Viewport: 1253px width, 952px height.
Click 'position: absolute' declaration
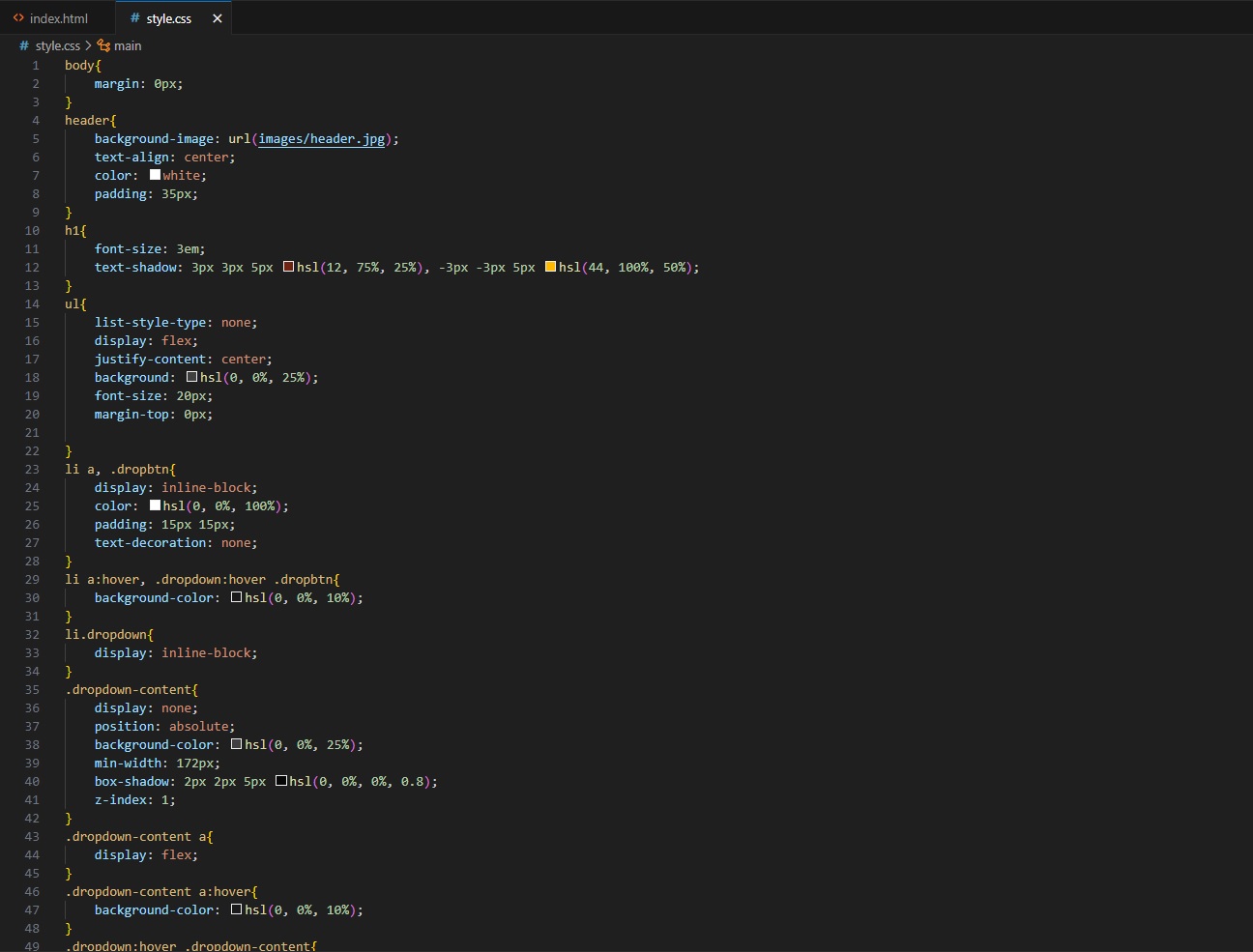click(164, 726)
